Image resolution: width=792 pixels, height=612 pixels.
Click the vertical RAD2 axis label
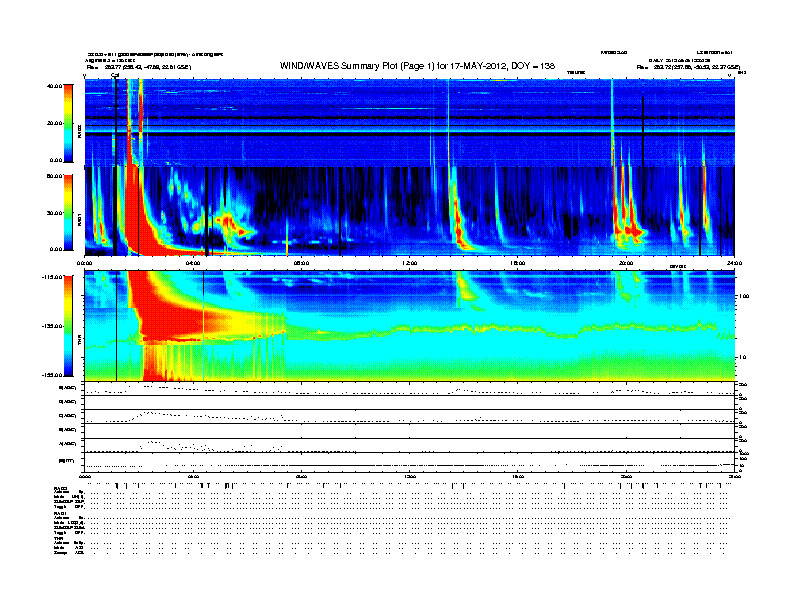pyautogui.click(x=79, y=132)
